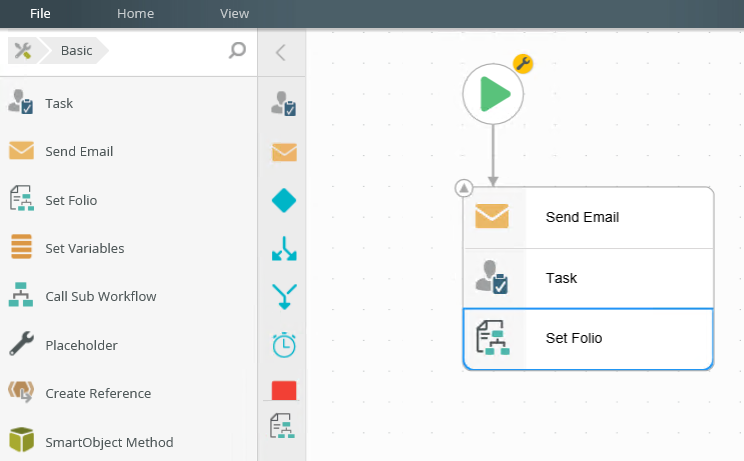The width and height of the screenshot is (744, 461).
Task: Select Placeholder wrench icon
Action: [21, 343]
